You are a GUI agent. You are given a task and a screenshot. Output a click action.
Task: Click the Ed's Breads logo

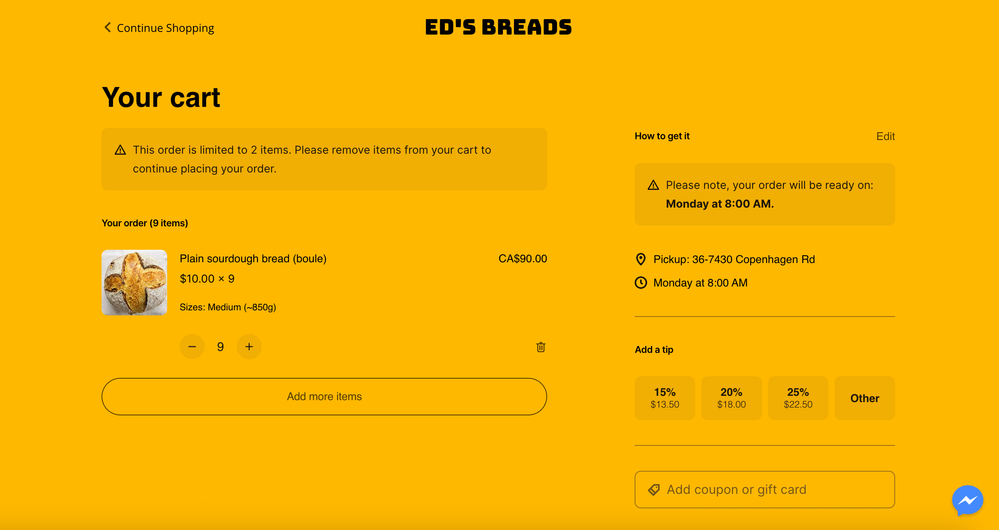click(x=498, y=28)
